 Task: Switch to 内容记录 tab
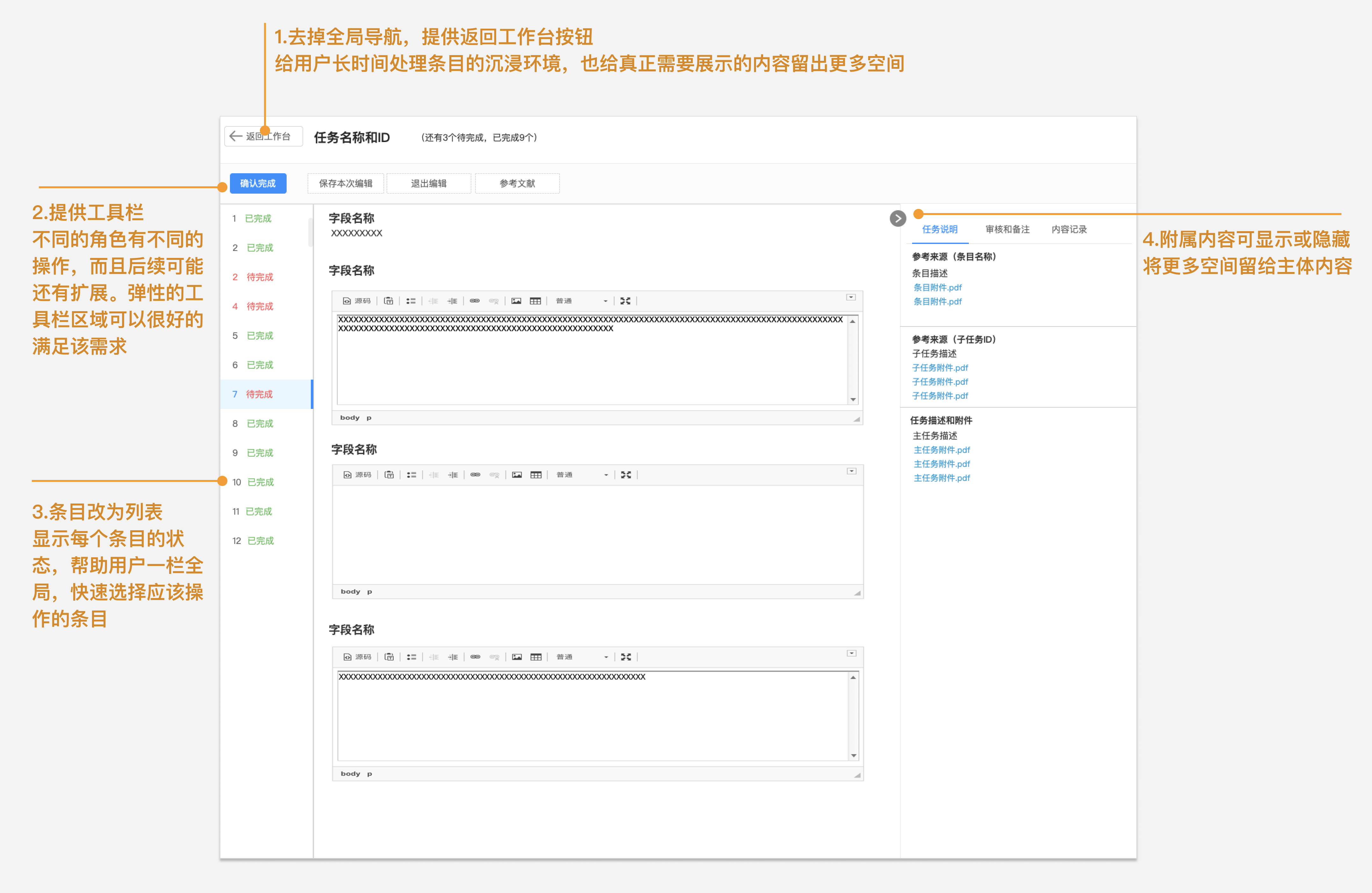[x=1069, y=229]
